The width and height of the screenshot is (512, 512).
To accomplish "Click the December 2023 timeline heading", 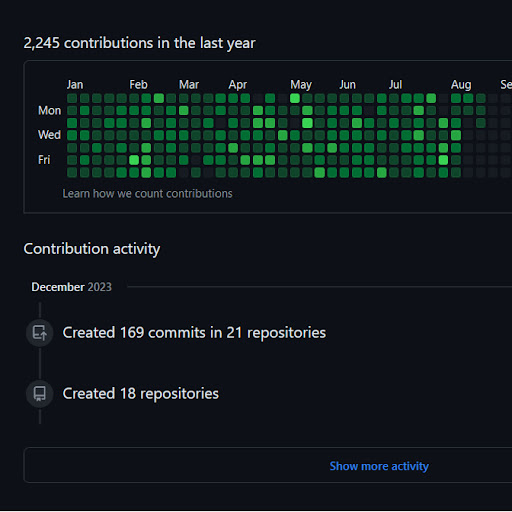I will coord(72,287).
